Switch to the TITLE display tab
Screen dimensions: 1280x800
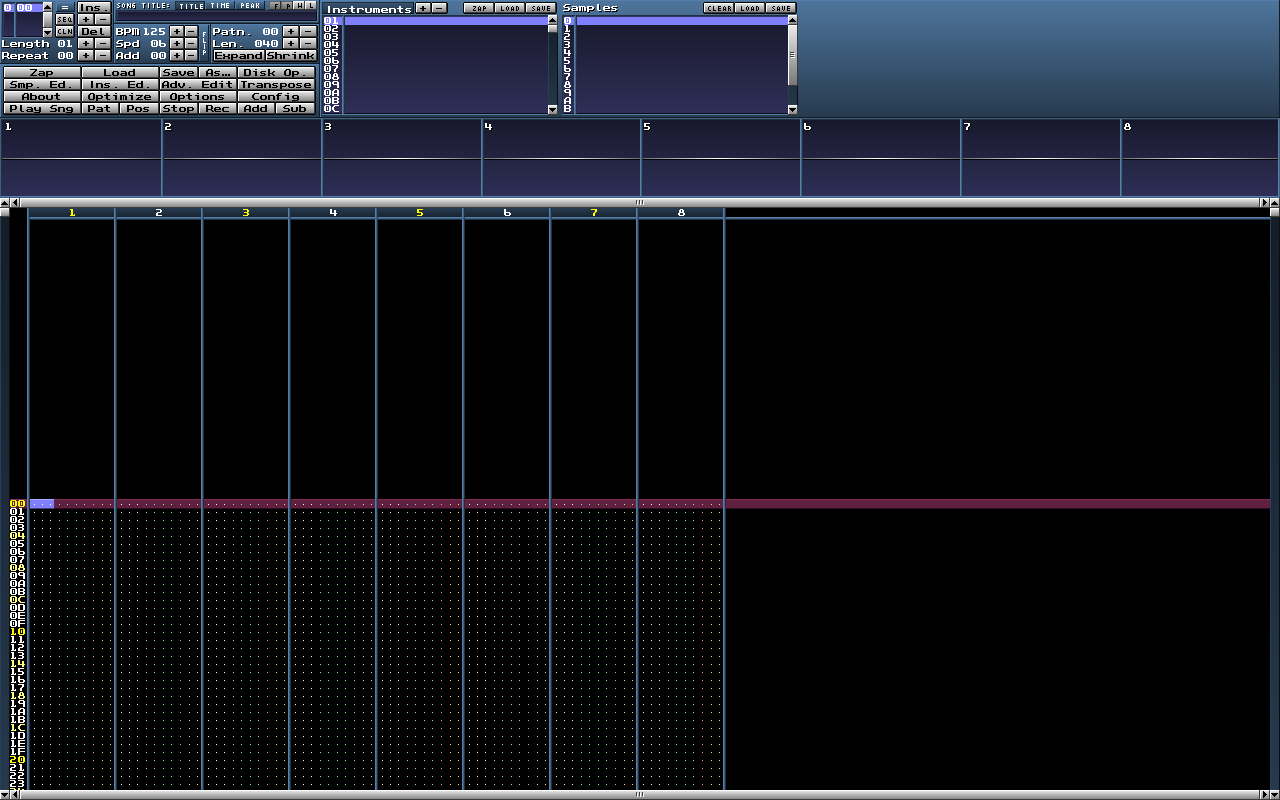tap(190, 6)
